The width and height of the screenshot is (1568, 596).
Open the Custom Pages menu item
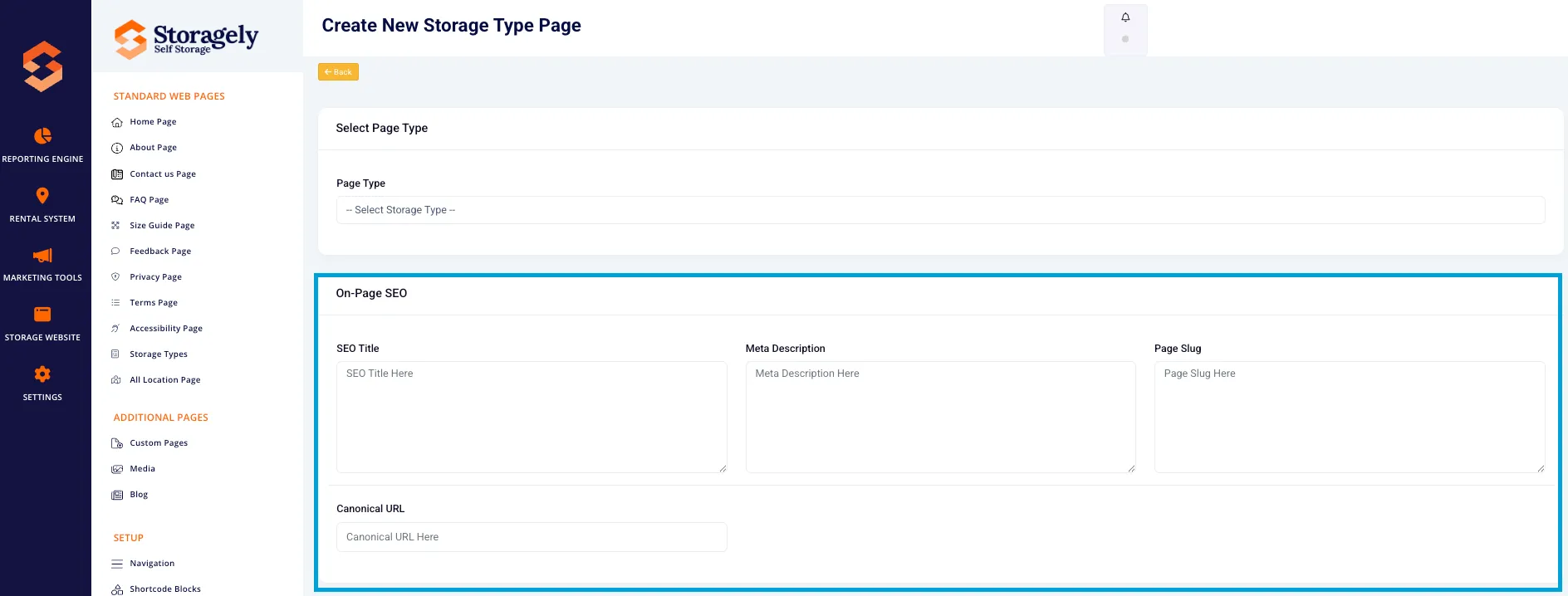pyautogui.click(x=159, y=443)
